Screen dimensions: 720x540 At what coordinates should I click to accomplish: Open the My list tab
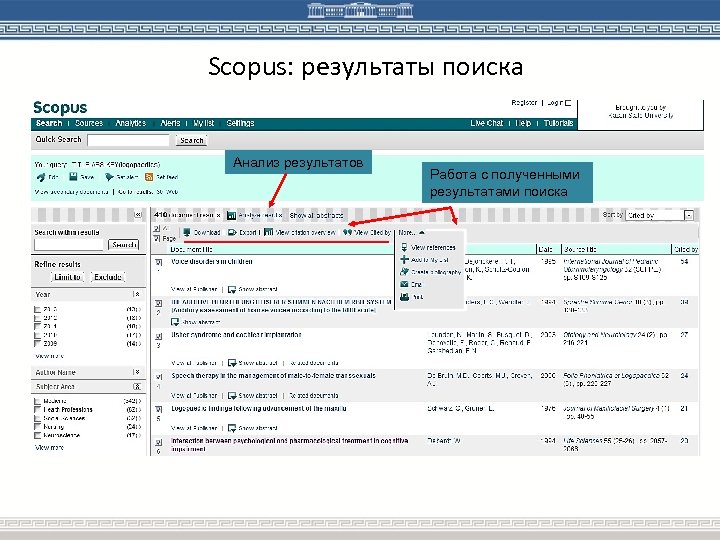(203, 123)
